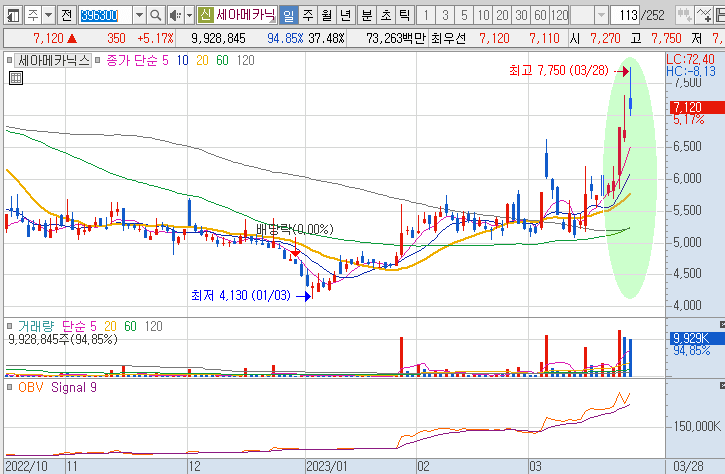The image size is (725, 474).
Task: Click the small square before 거래량 legend
Action: [x=10, y=326]
